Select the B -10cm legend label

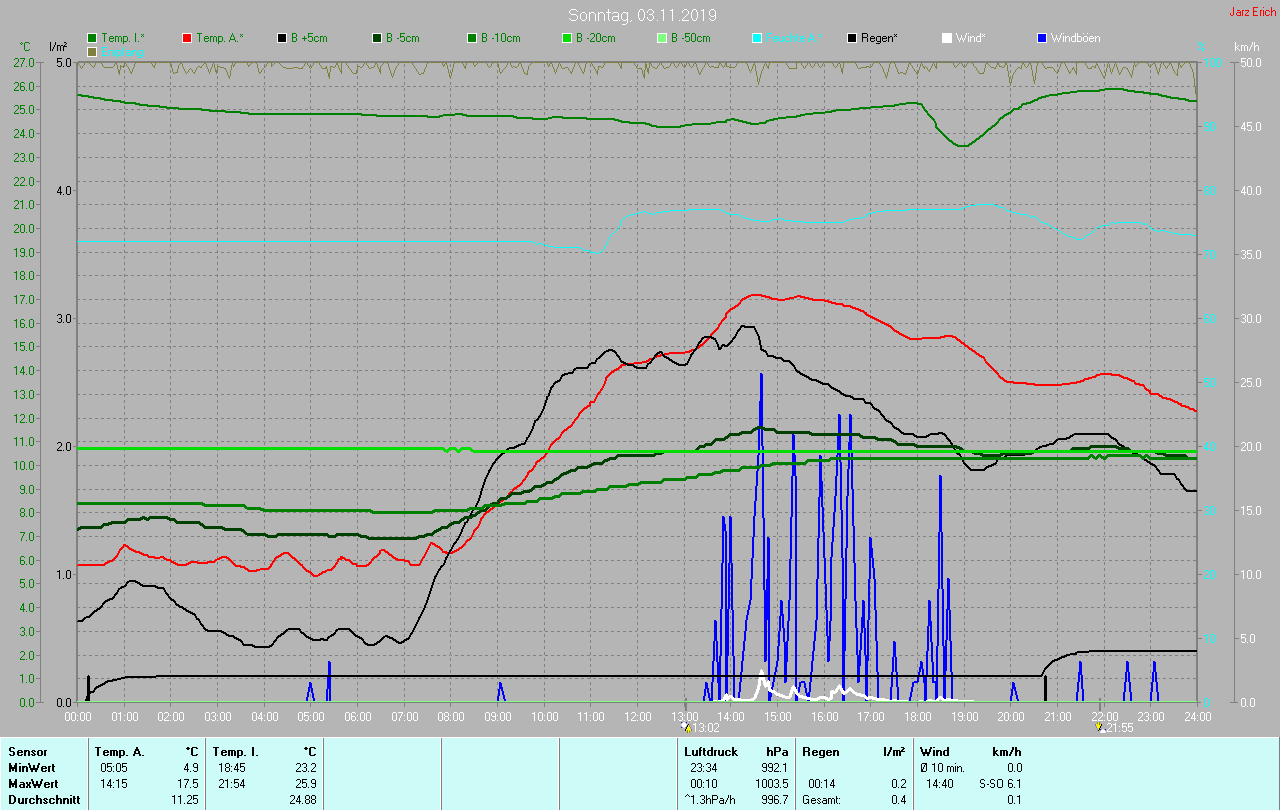500,38
